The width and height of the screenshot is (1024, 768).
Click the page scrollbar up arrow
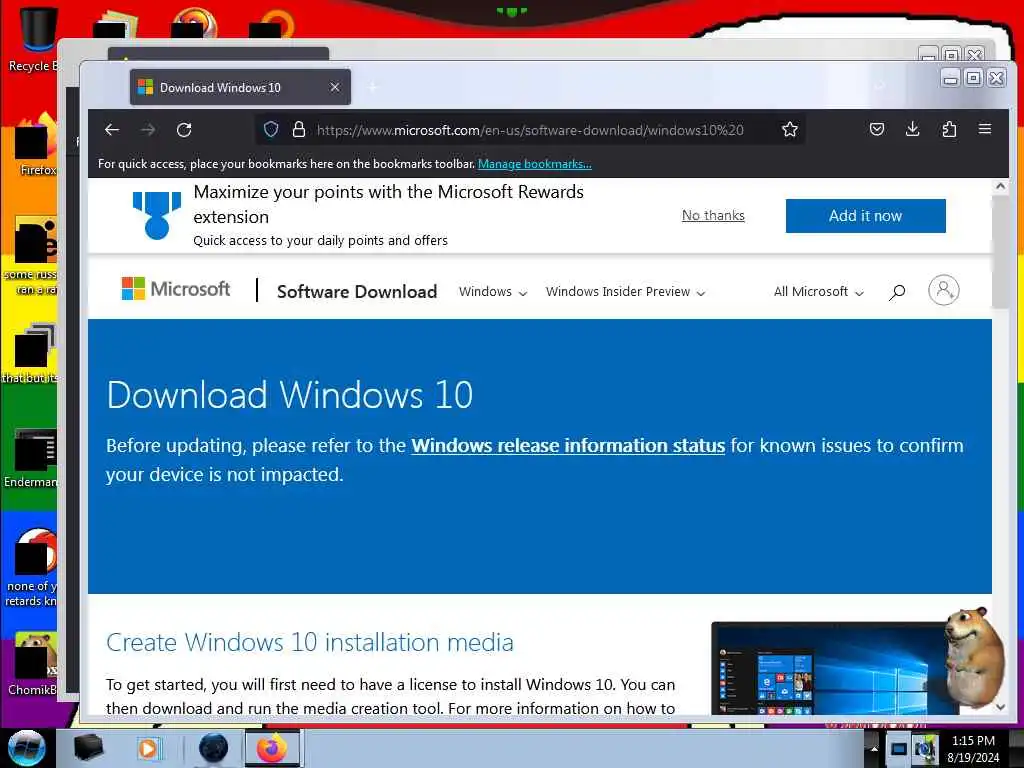point(1000,186)
